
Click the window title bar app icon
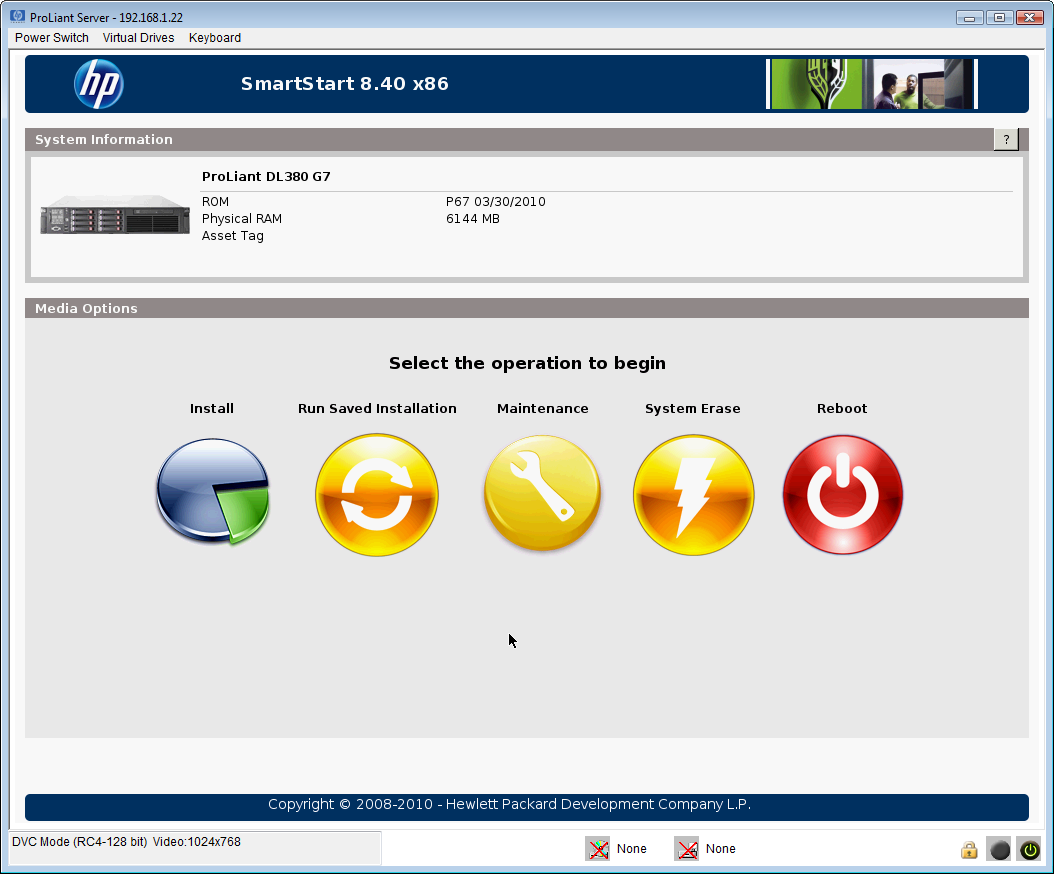[x=17, y=16]
